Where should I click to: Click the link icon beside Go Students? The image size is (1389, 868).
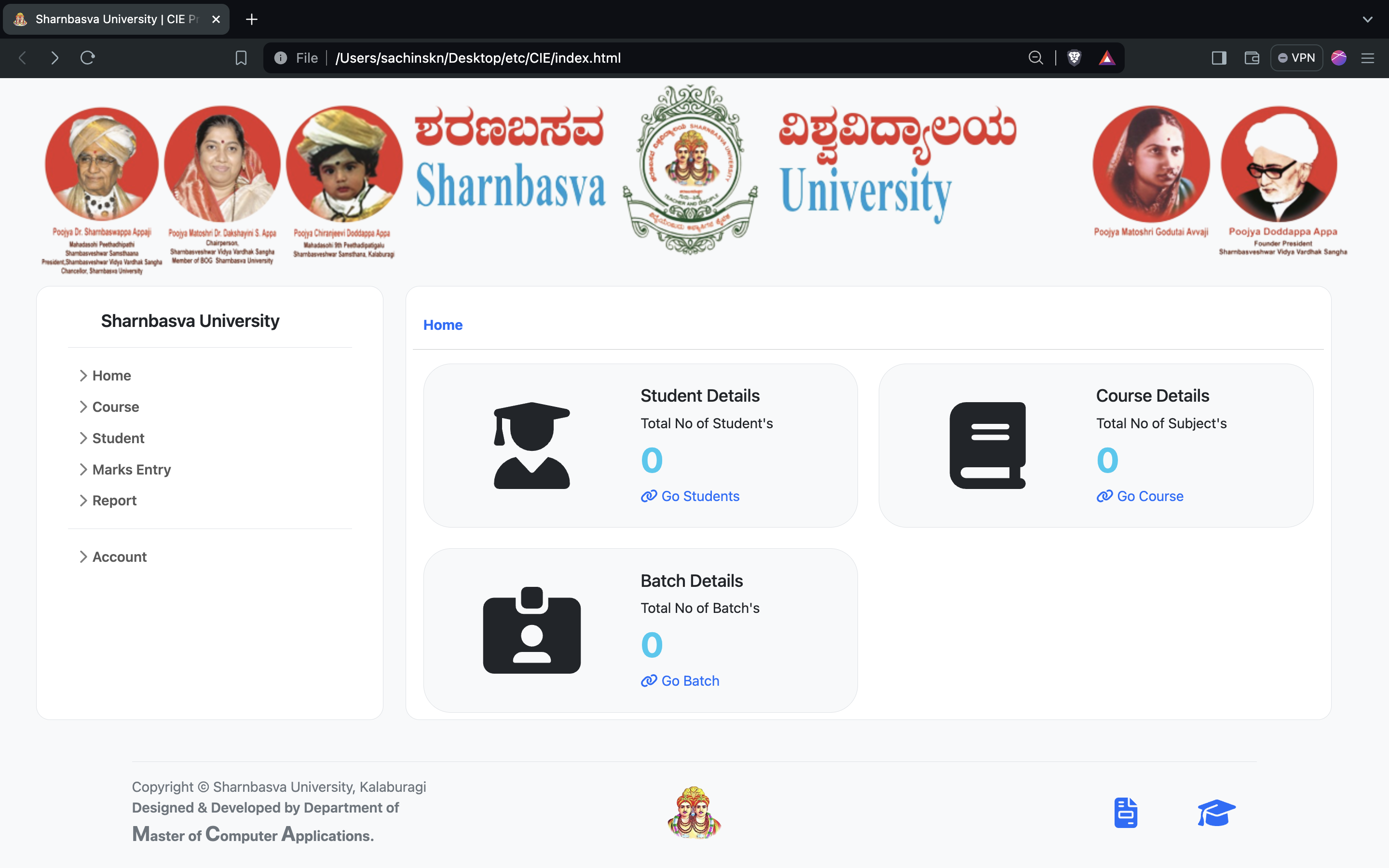(x=649, y=496)
